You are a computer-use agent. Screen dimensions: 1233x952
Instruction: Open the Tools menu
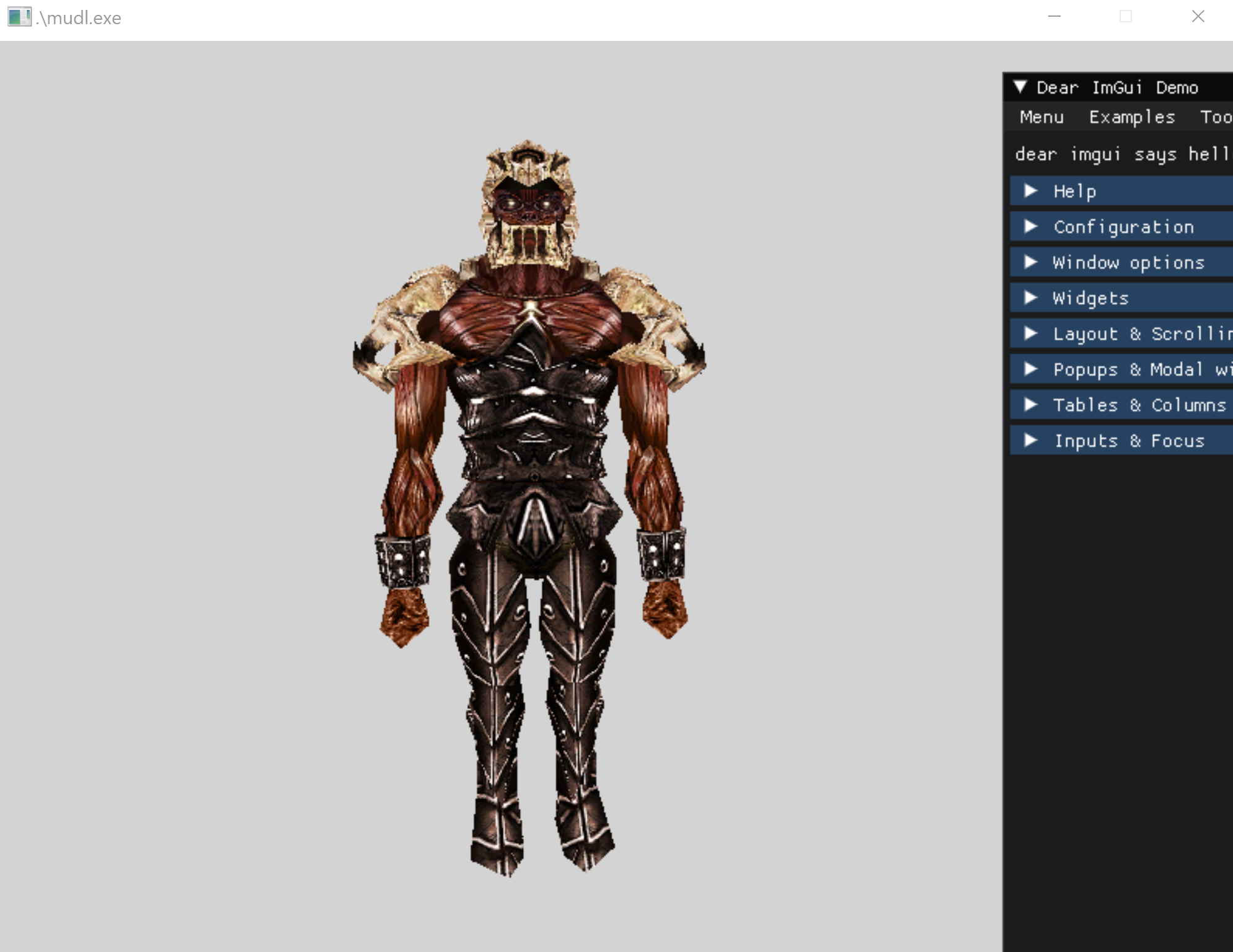[1216, 117]
